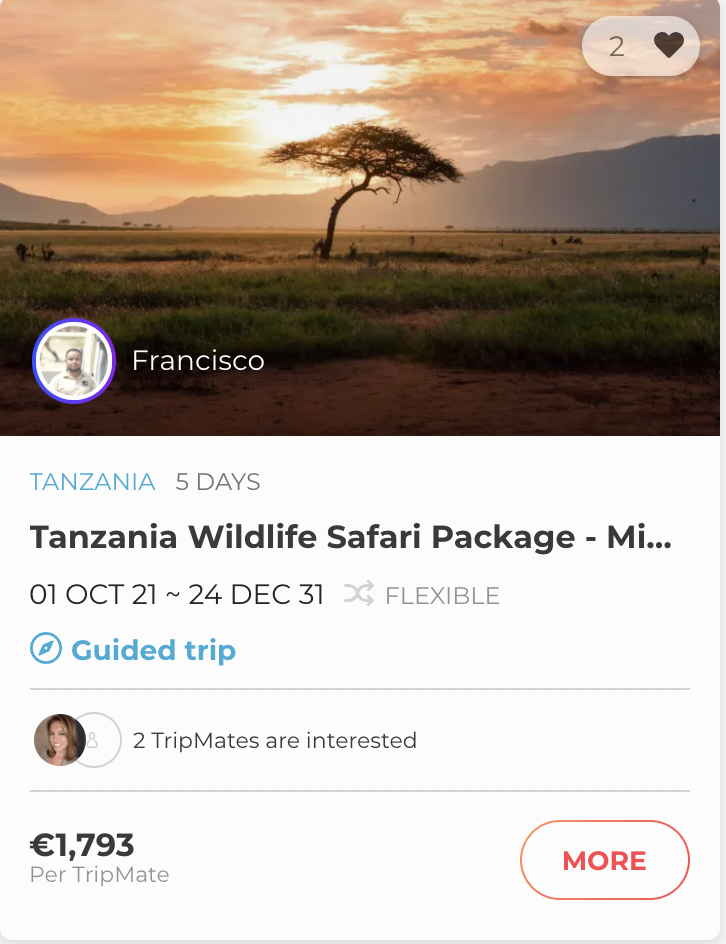Click the €1,793 price
726x944 pixels.
(82, 845)
